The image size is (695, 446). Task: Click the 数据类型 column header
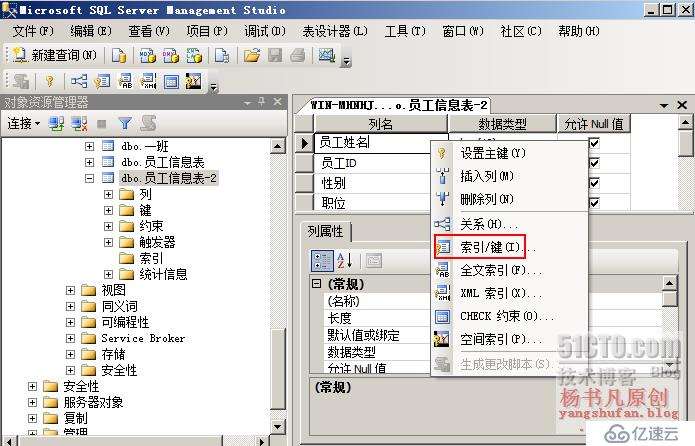click(502, 124)
